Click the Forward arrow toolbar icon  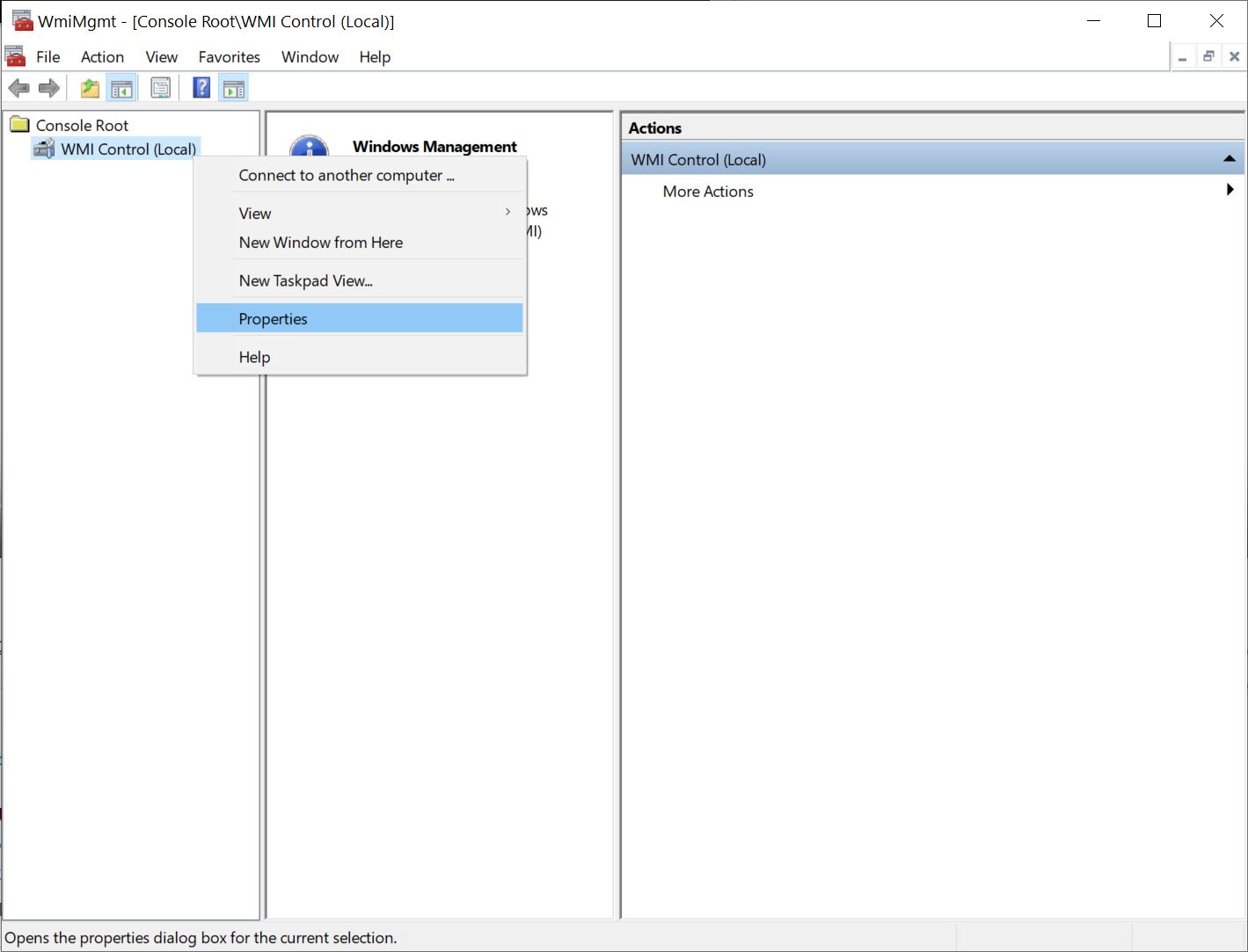(49, 88)
